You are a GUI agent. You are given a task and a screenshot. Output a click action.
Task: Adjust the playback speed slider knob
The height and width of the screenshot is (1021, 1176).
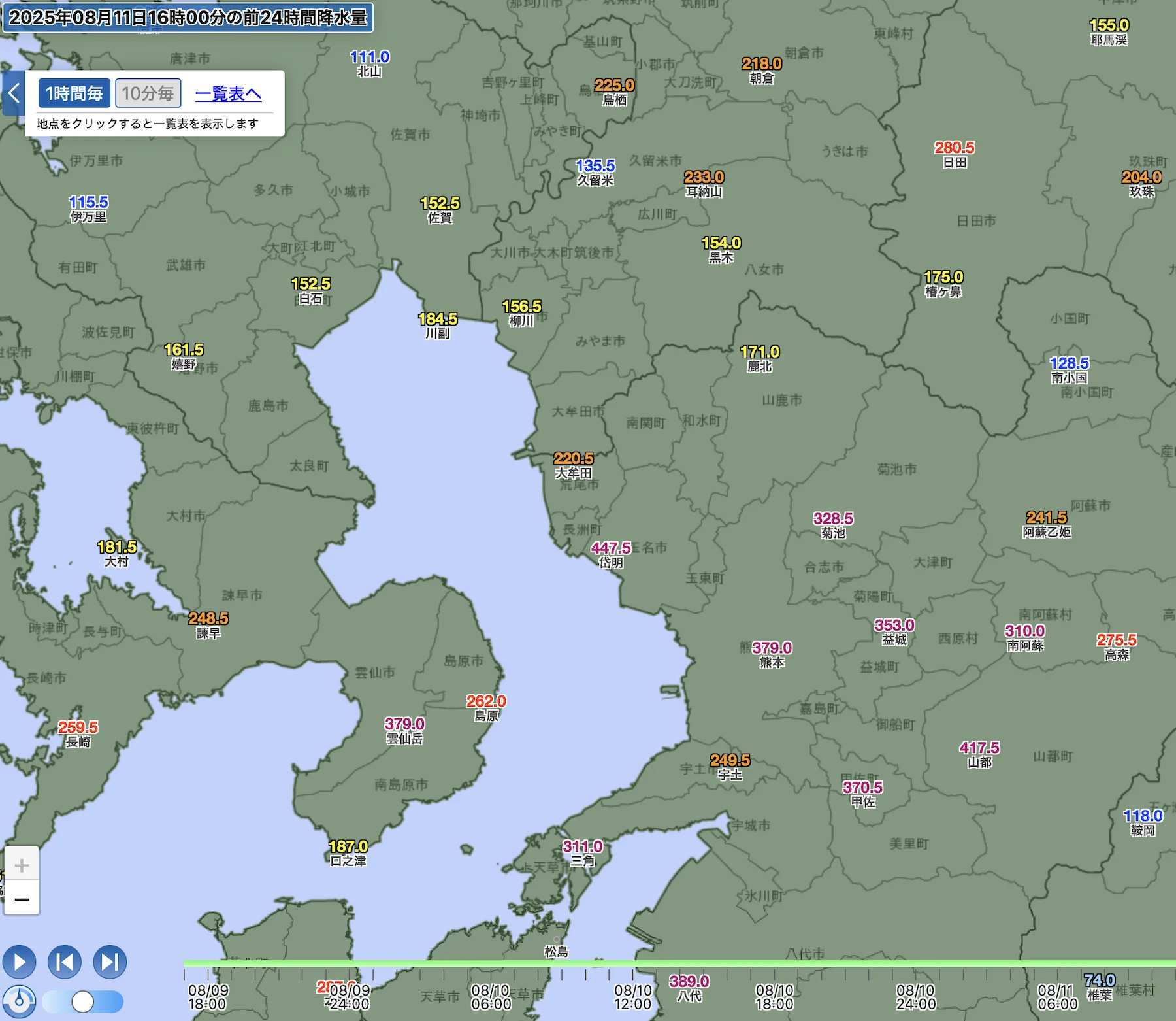pyautogui.click(x=83, y=1001)
